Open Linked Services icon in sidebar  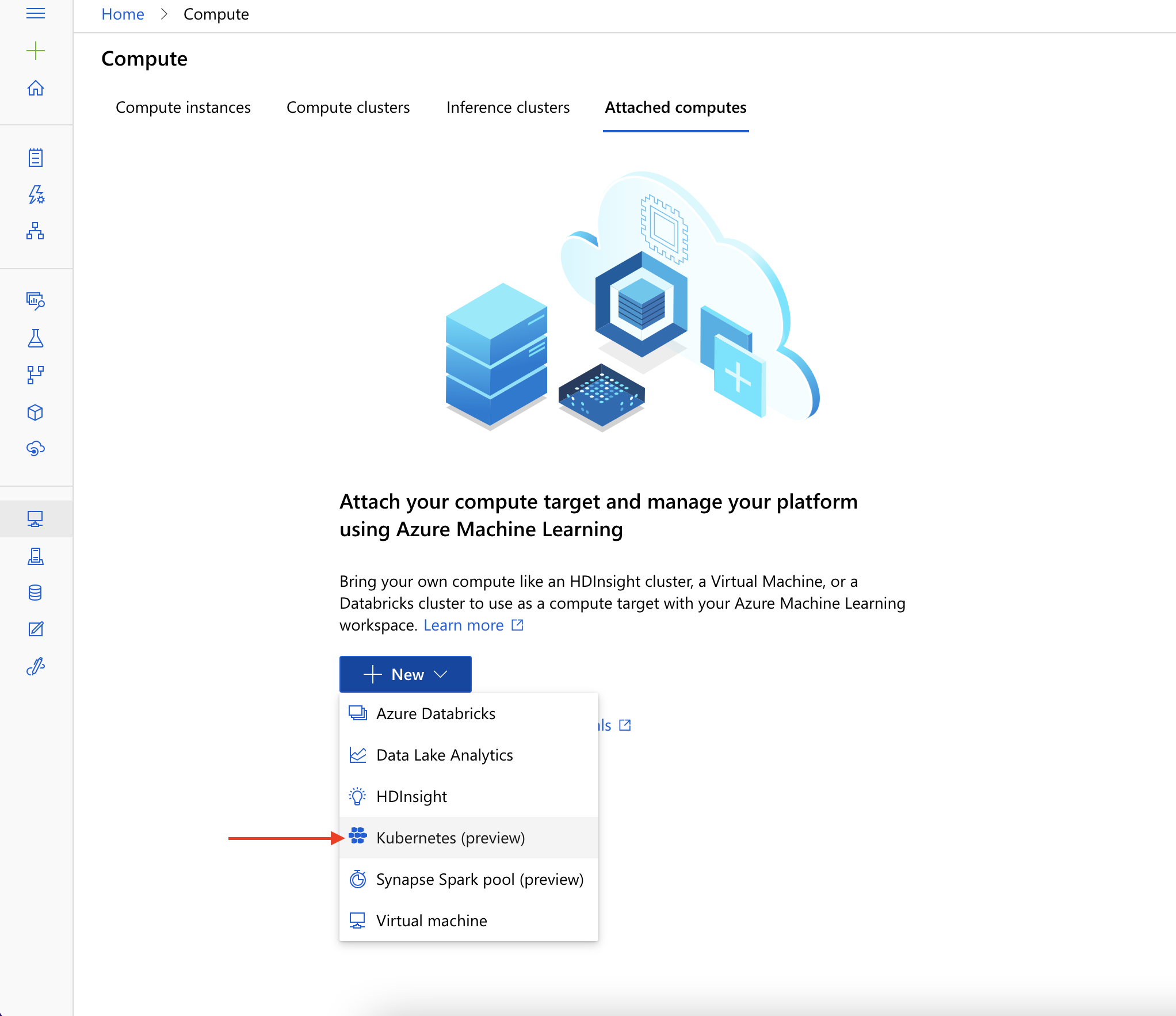pos(36,666)
